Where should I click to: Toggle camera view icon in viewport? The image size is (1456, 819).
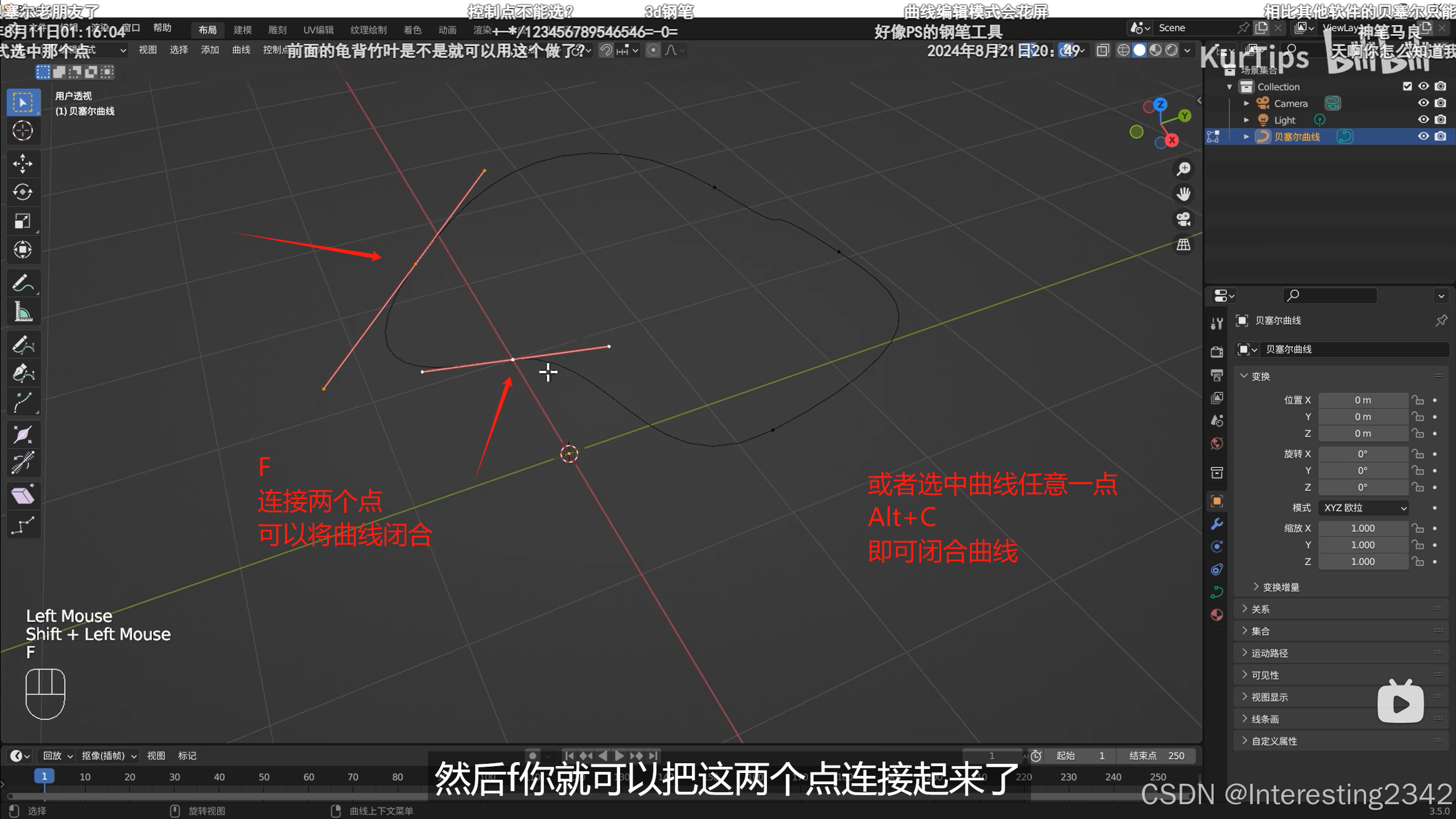1183,220
